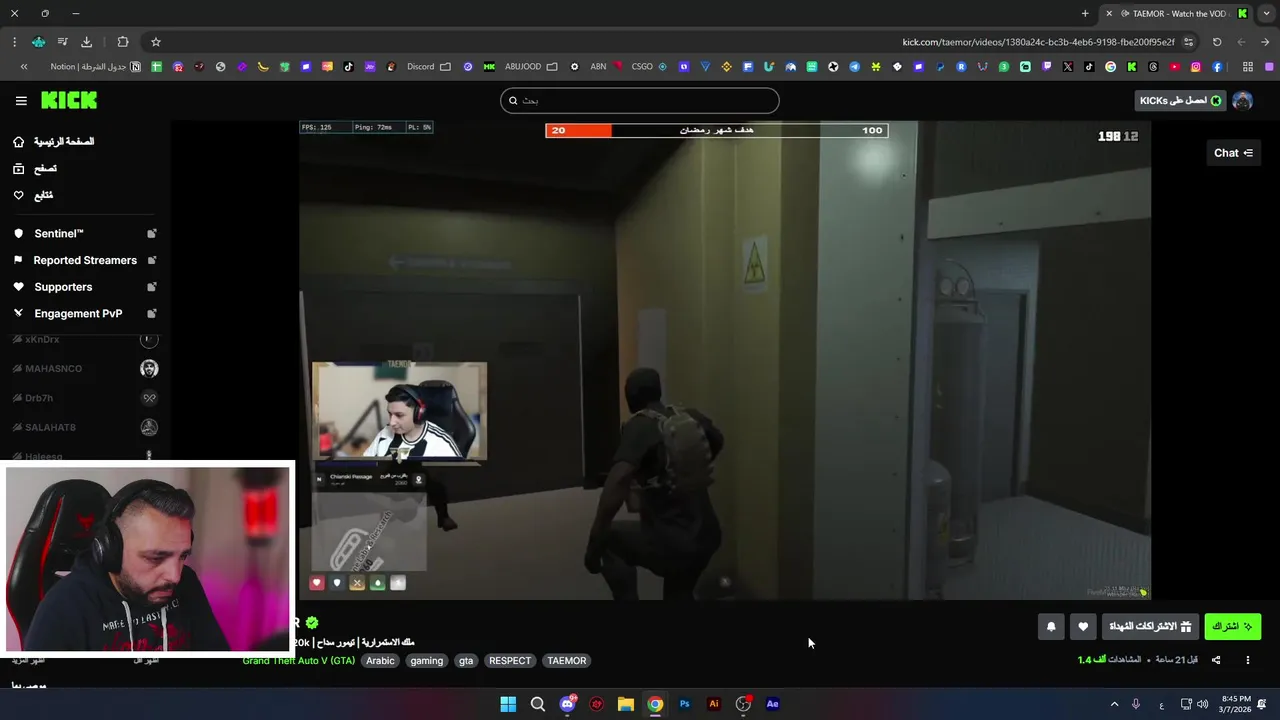Viewport: 1280px width, 720px height.
Task: Open site settings icon in address bar
Action: pyautogui.click(x=1188, y=42)
